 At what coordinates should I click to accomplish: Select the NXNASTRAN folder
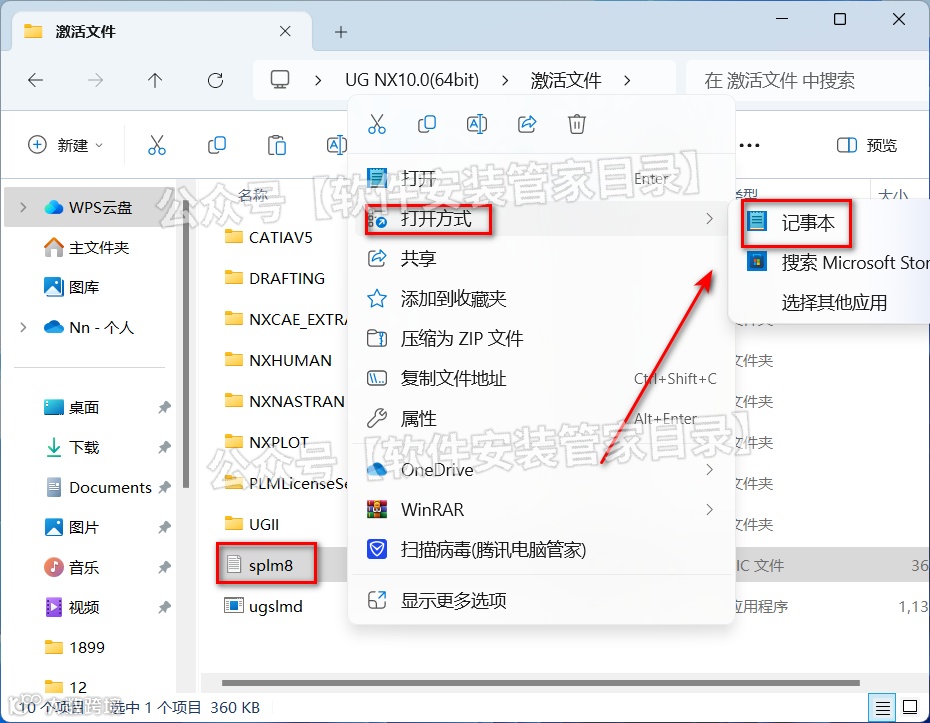pos(285,402)
